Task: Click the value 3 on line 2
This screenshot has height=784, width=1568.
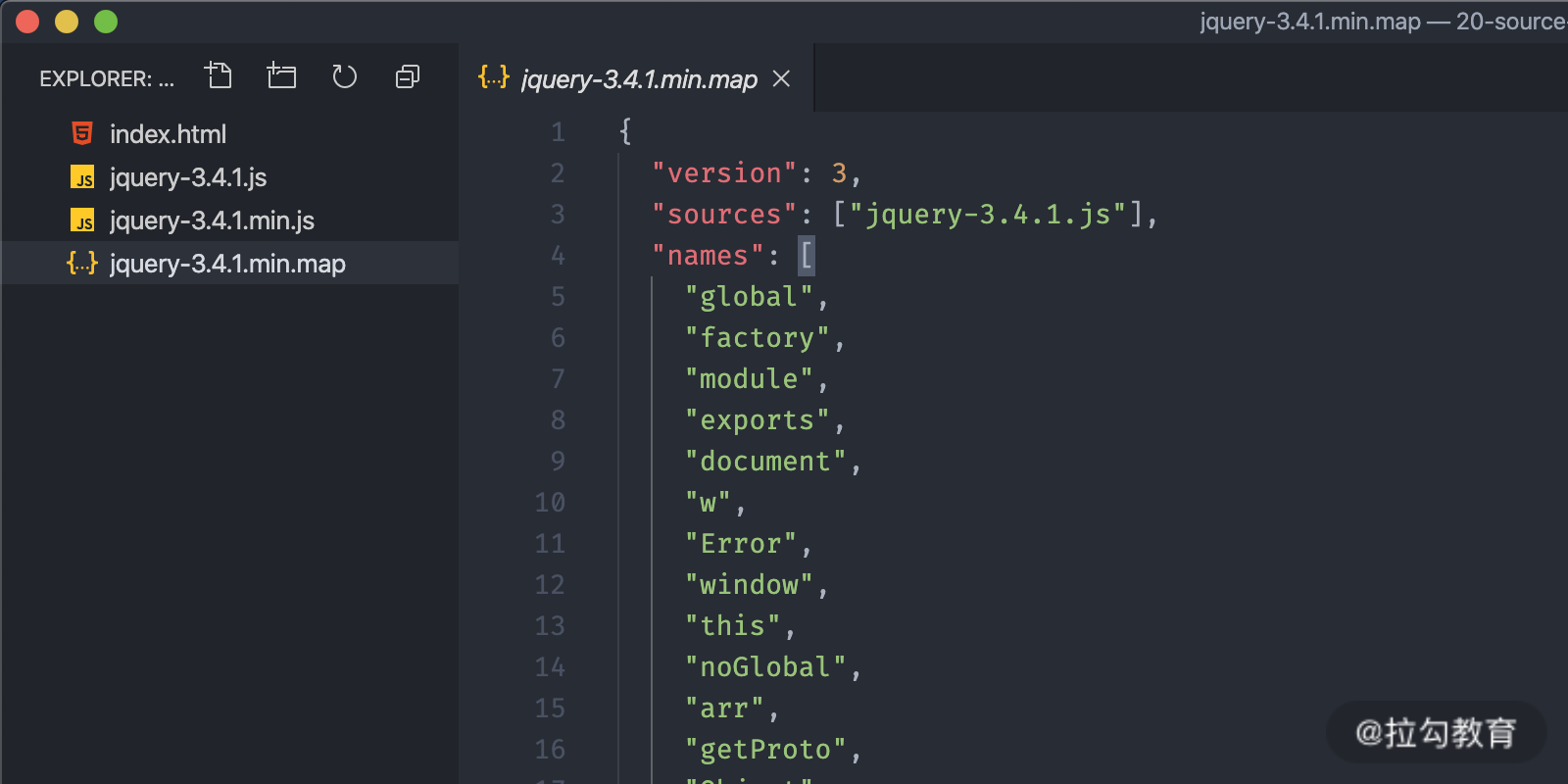Action: [839, 173]
